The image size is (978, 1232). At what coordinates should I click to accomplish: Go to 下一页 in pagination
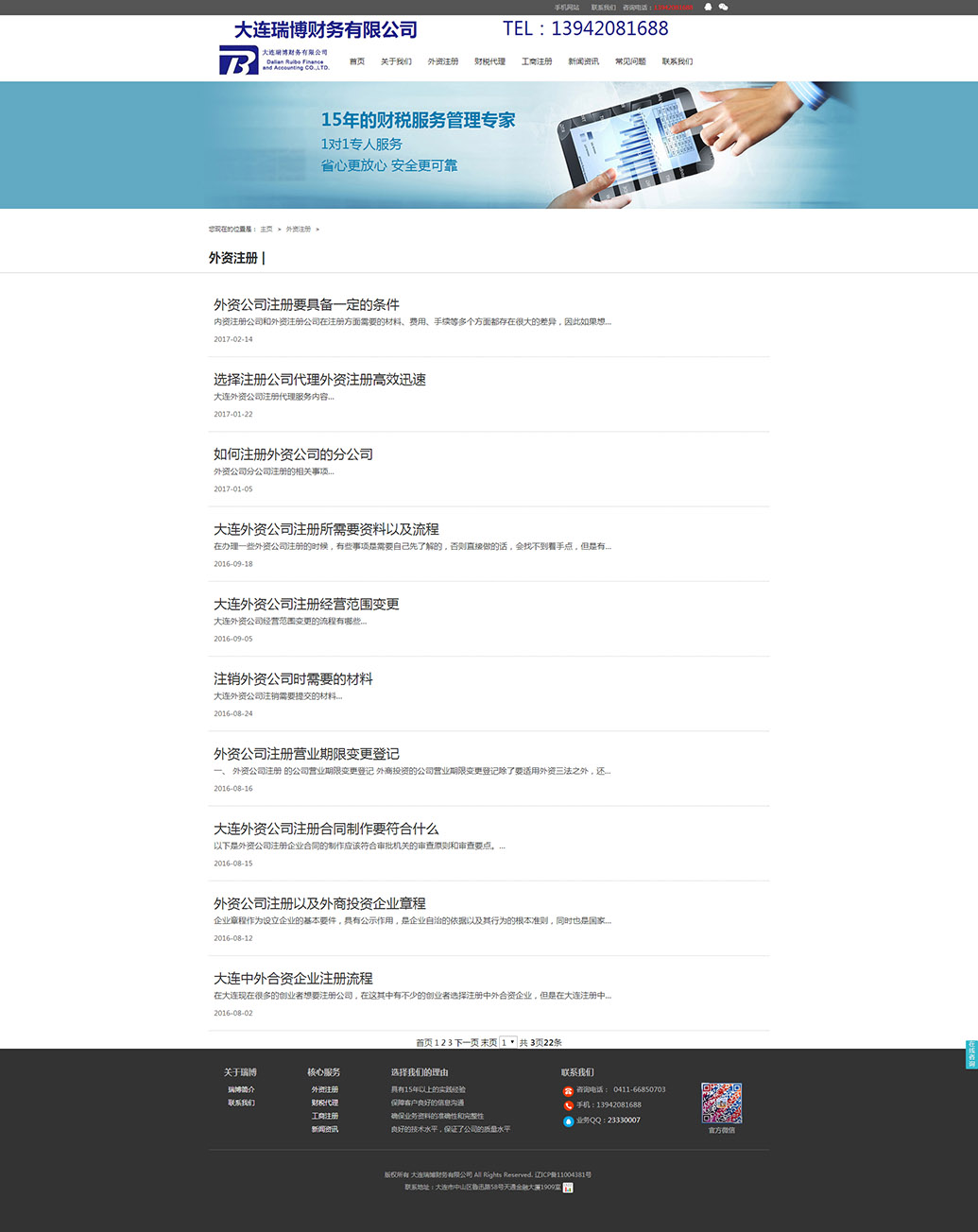[x=467, y=1043]
